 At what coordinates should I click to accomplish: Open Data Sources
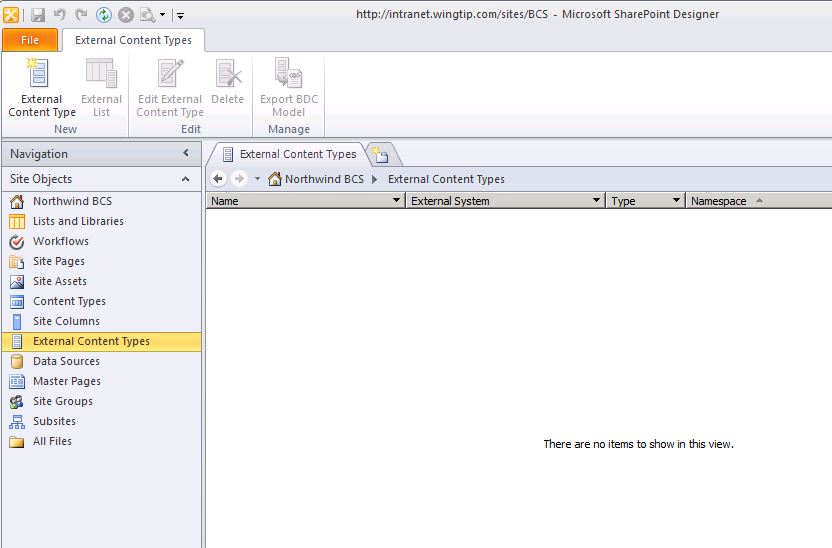(x=102, y=361)
